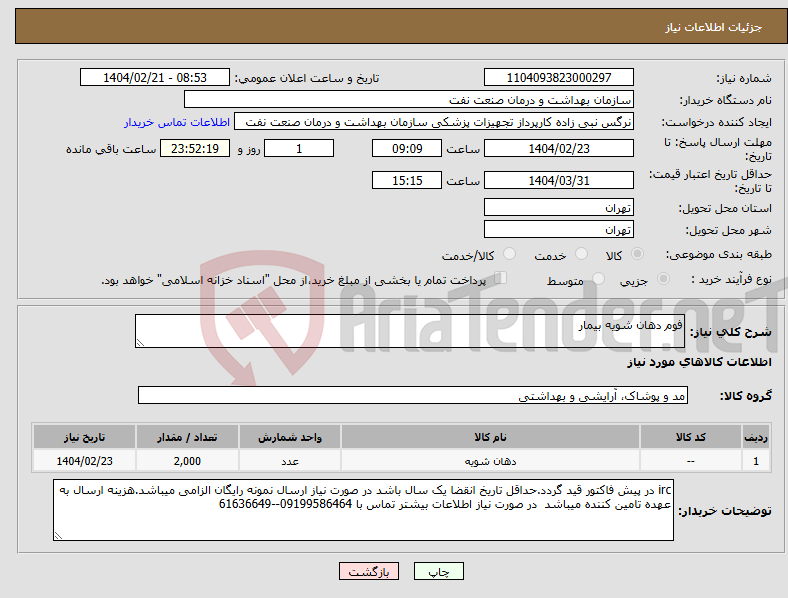Click the ردیف column header
The height and width of the screenshot is (598, 788).
point(756,437)
